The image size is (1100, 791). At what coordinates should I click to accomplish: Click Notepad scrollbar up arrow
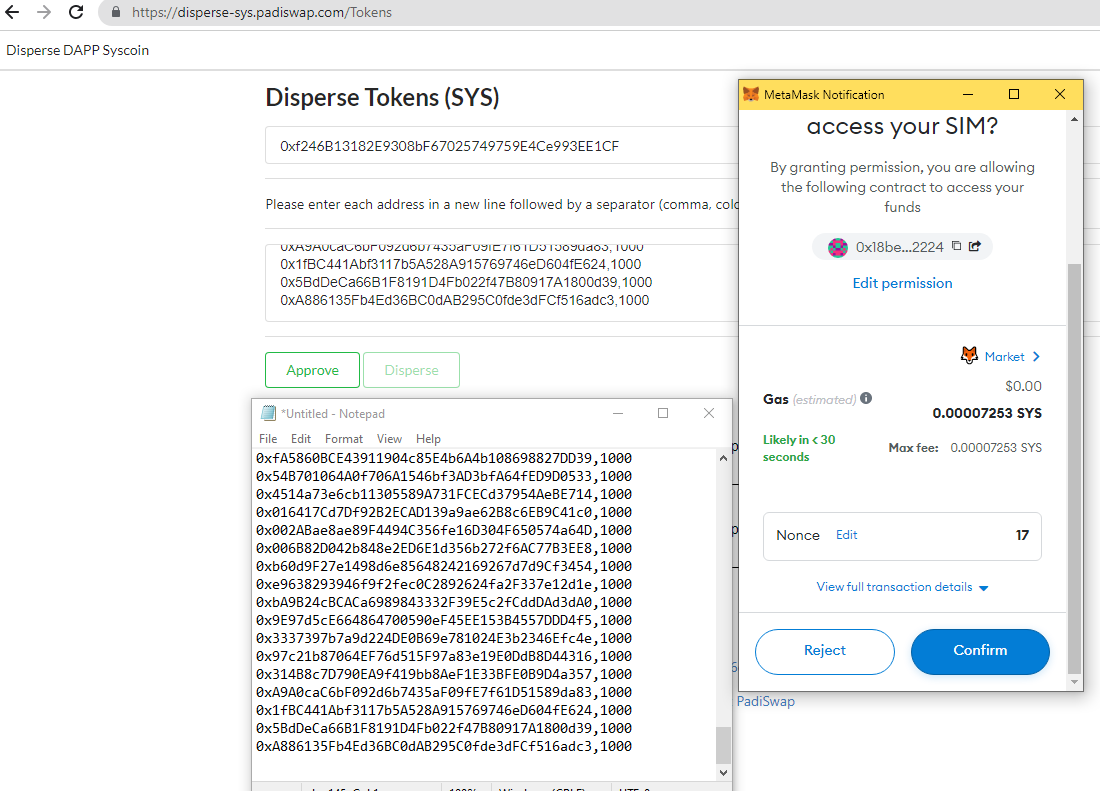point(723,458)
